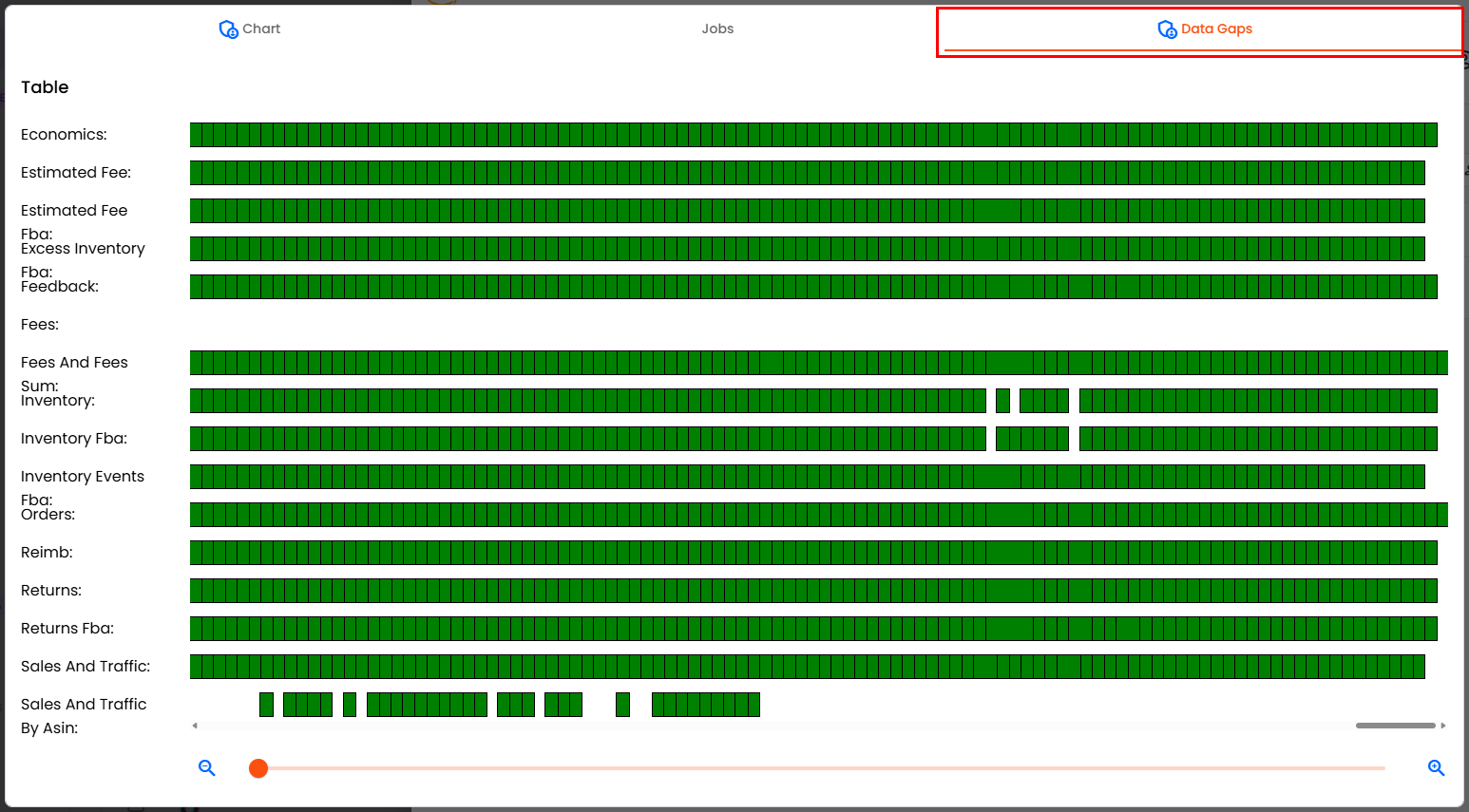Open the Chart tab

pos(261,28)
